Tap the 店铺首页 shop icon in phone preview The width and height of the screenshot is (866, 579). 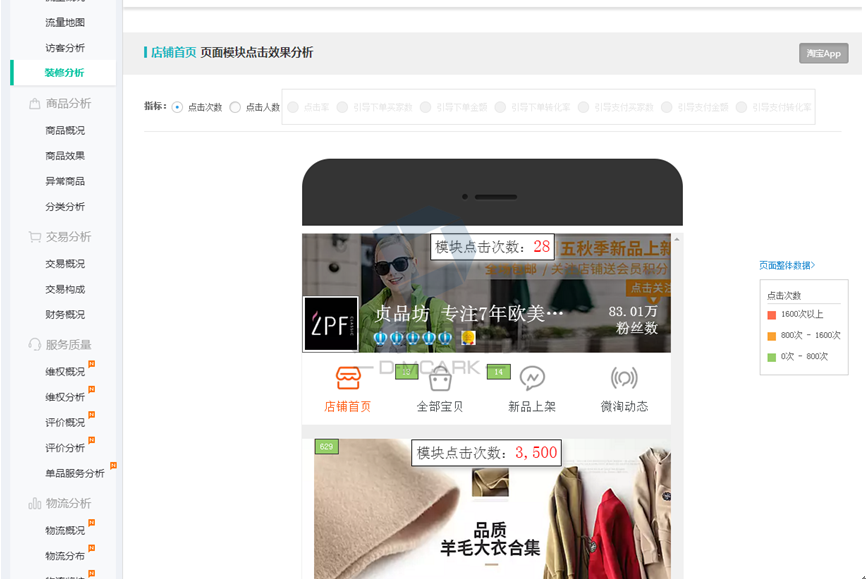[x=348, y=378]
